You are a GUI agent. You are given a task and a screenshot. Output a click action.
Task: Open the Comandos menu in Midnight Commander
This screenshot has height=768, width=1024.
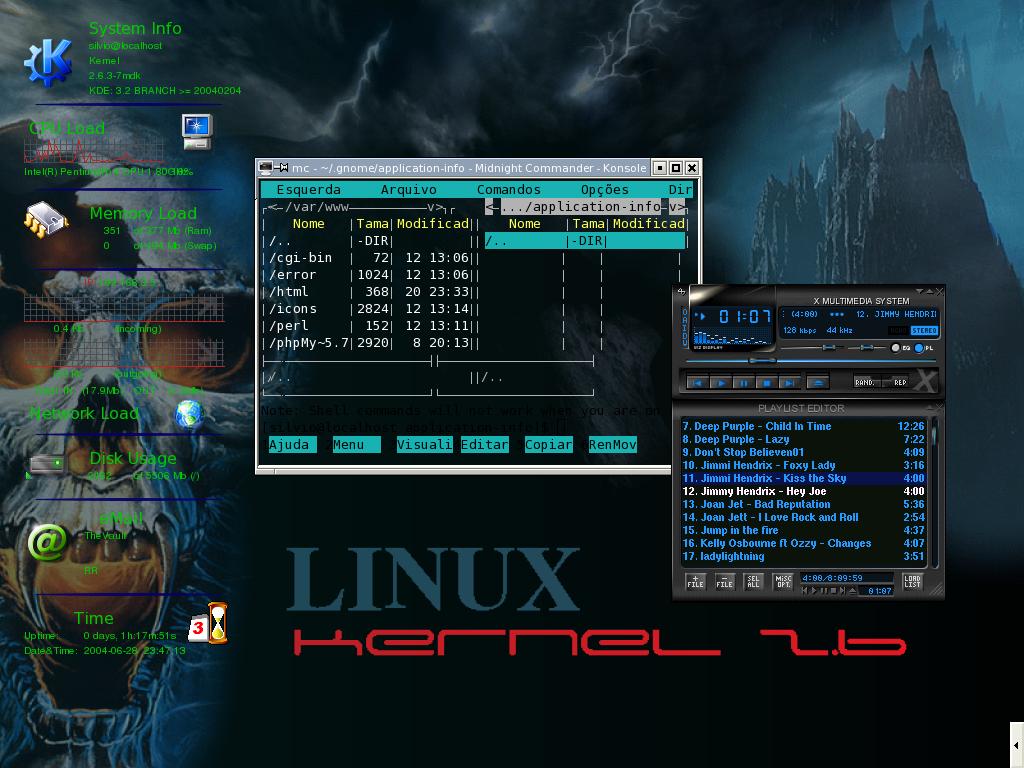tap(509, 189)
